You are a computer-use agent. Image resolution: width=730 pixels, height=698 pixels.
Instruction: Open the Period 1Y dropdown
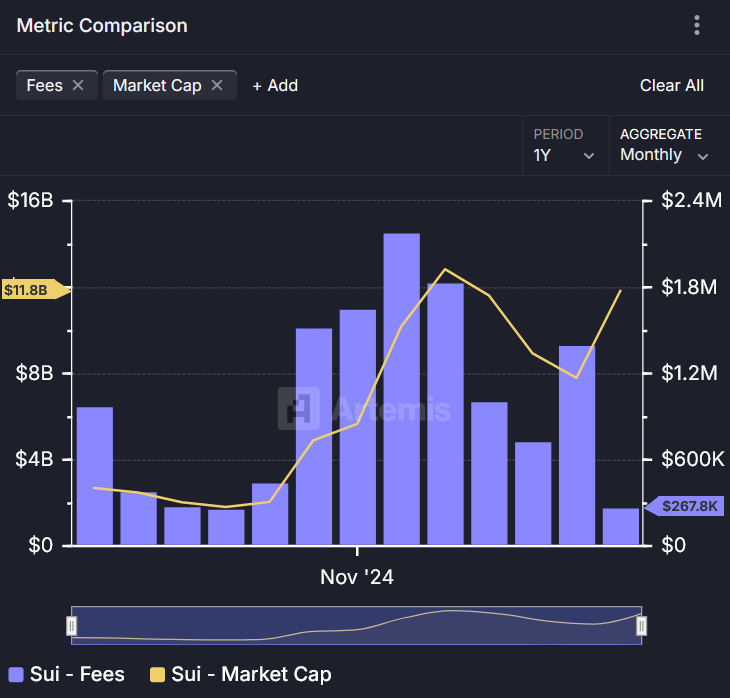coord(564,146)
